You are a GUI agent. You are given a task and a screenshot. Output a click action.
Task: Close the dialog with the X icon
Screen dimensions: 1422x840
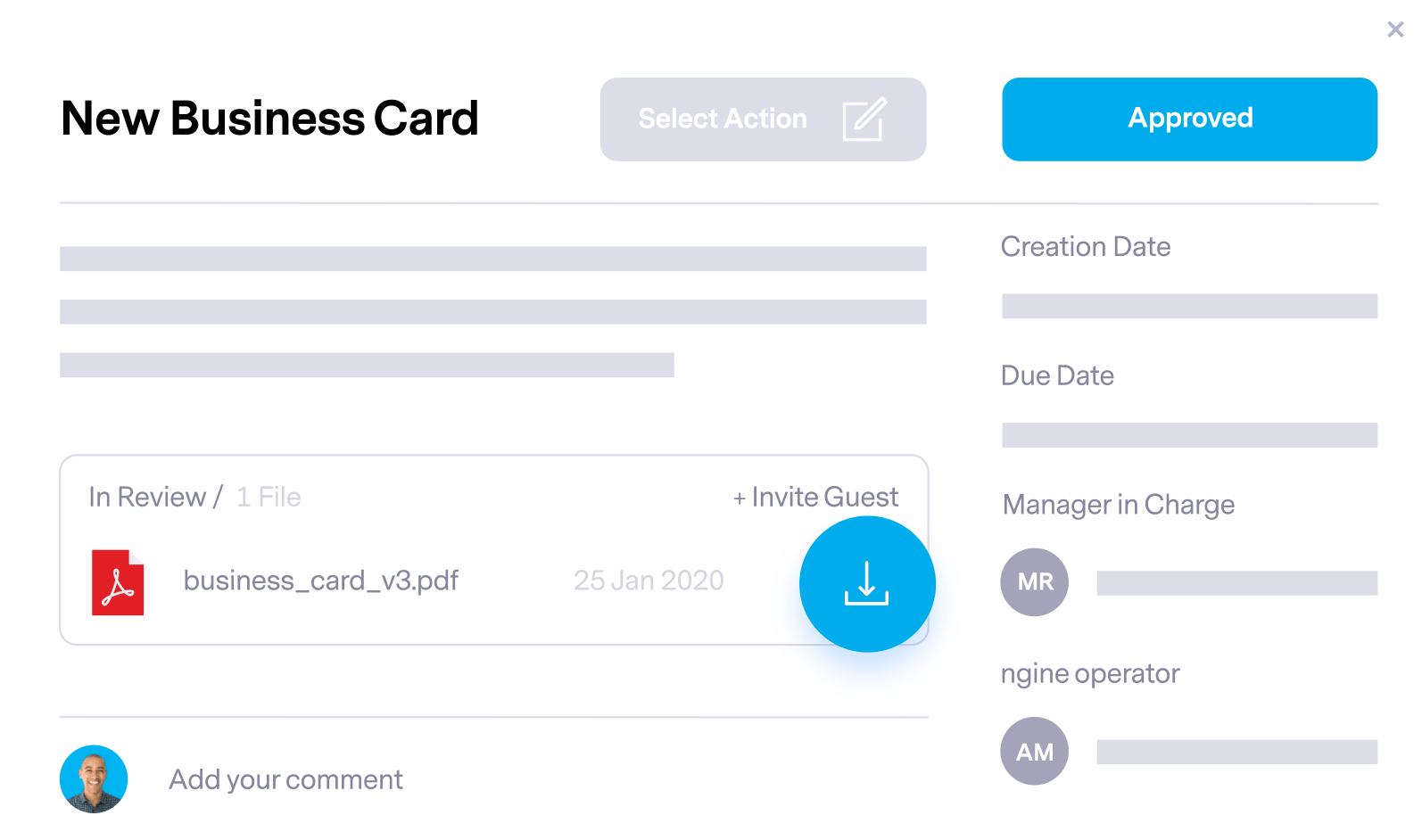coord(1395,29)
